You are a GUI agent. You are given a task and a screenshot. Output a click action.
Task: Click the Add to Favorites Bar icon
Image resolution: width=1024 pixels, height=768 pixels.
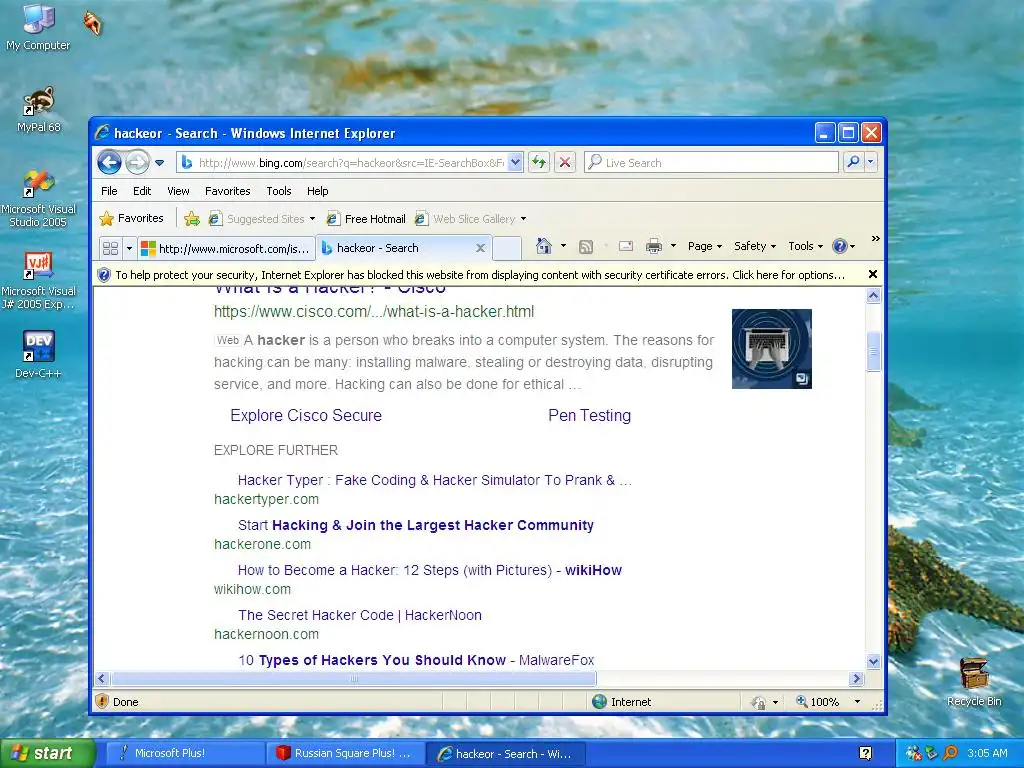pyautogui.click(x=192, y=219)
